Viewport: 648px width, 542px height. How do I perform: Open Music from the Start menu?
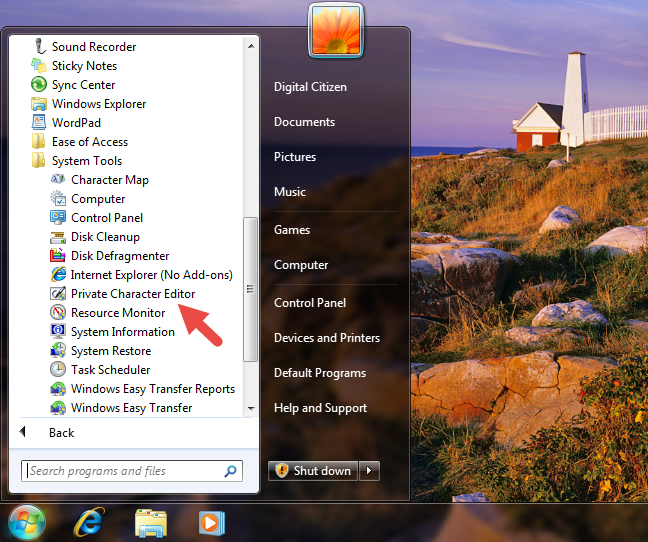(x=290, y=192)
